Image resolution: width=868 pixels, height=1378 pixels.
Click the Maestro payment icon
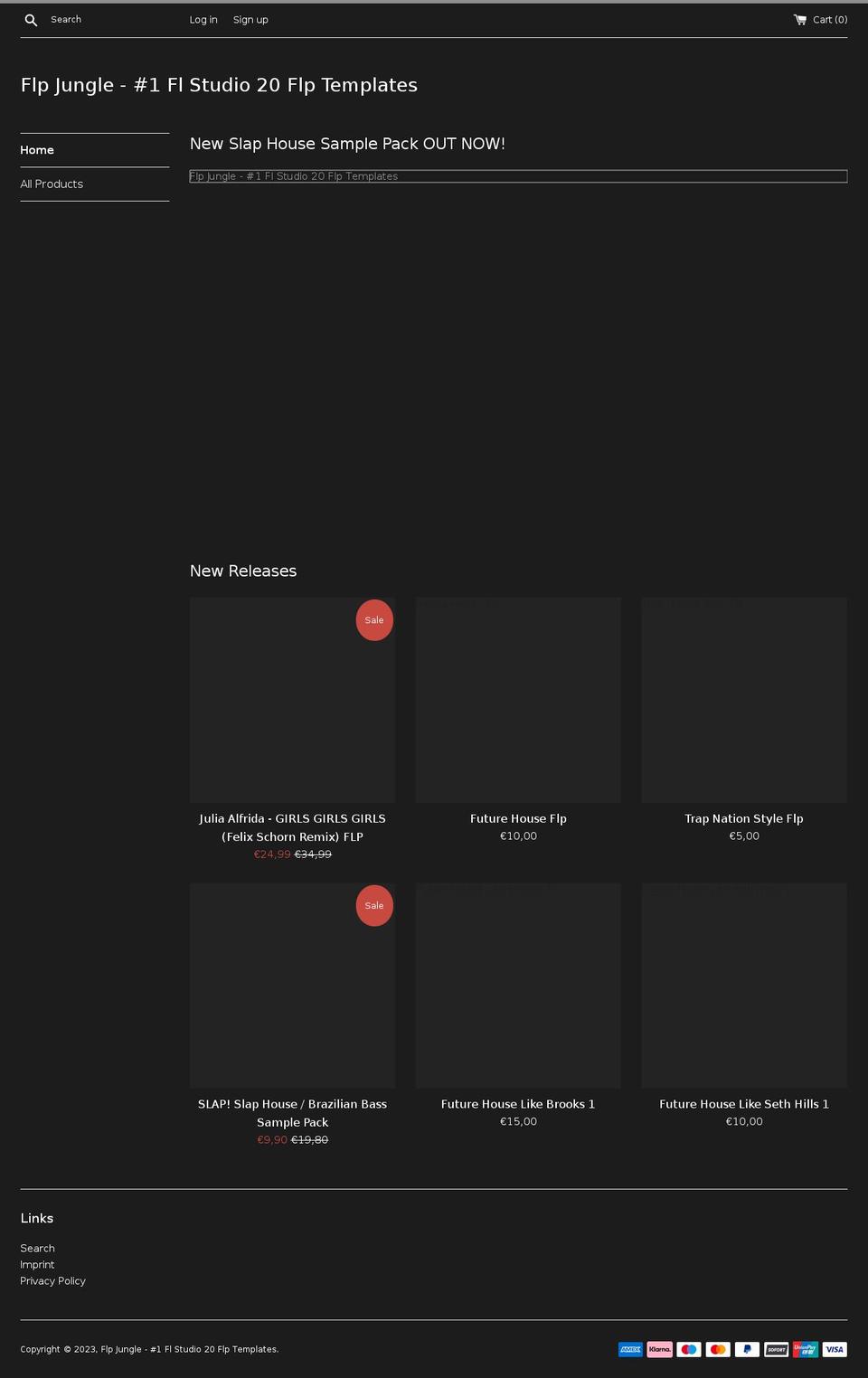point(689,1349)
